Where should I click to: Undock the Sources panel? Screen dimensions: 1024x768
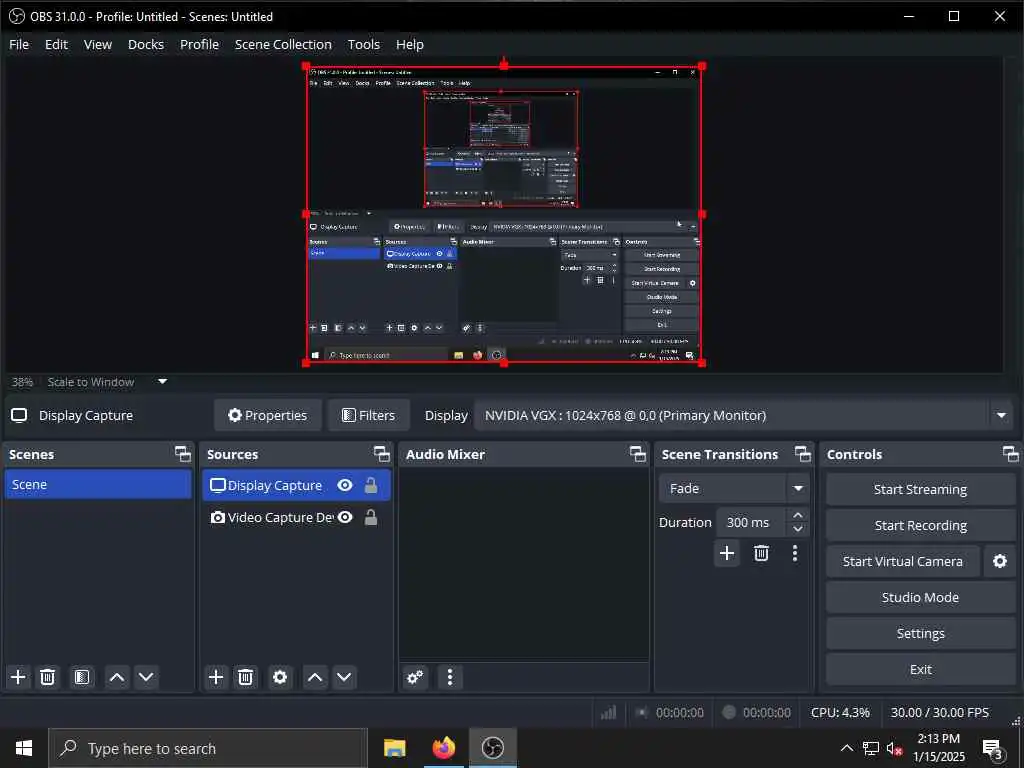[381, 454]
